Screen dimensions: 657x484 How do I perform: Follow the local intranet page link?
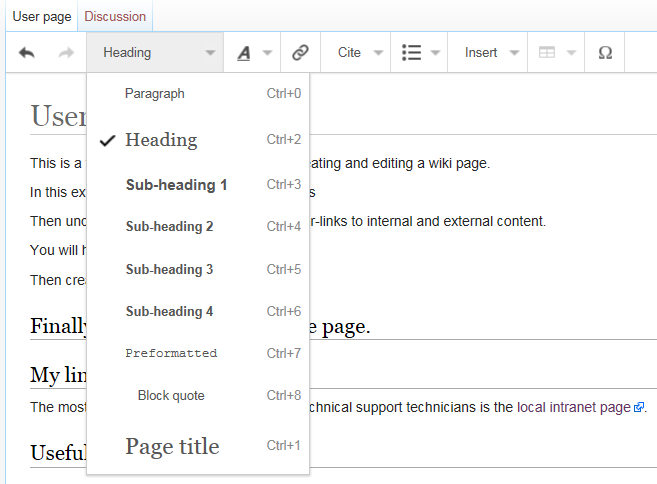click(x=574, y=407)
